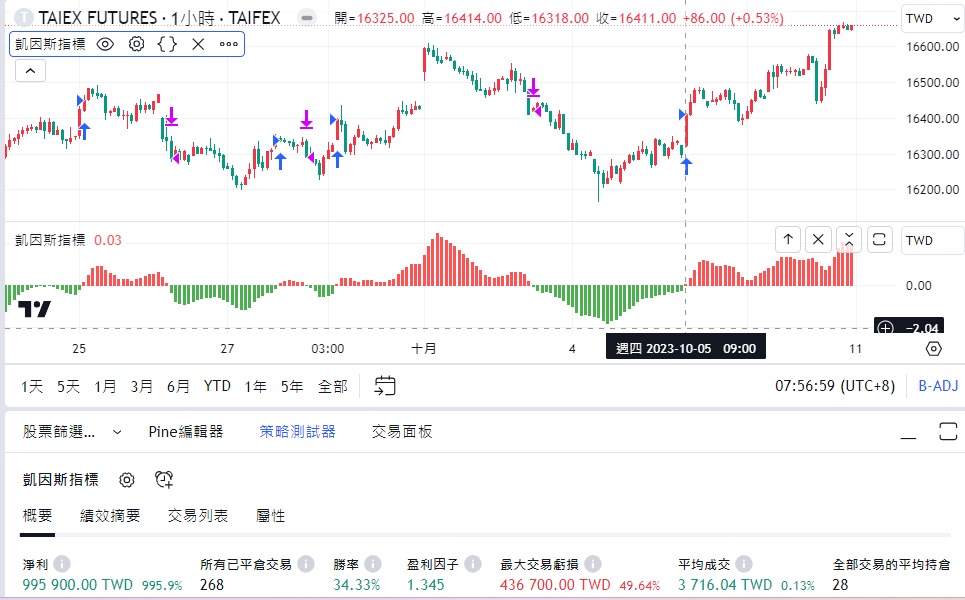Image resolution: width=965 pixels, height=600 pixels.
Task: Open more options menu for 凱因斯指標
Action: click(227, 44)
